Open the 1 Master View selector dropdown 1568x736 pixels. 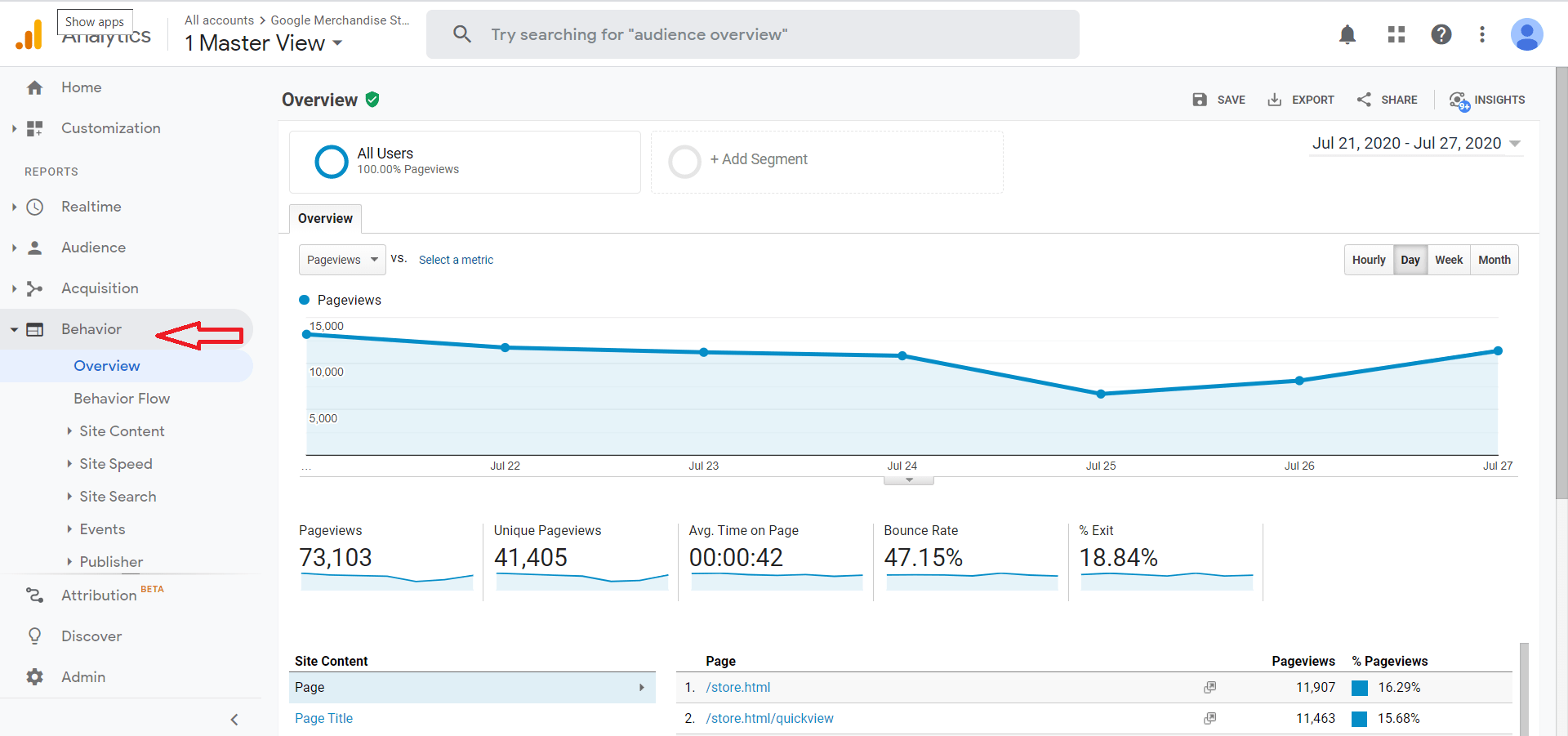pos(263,43)
